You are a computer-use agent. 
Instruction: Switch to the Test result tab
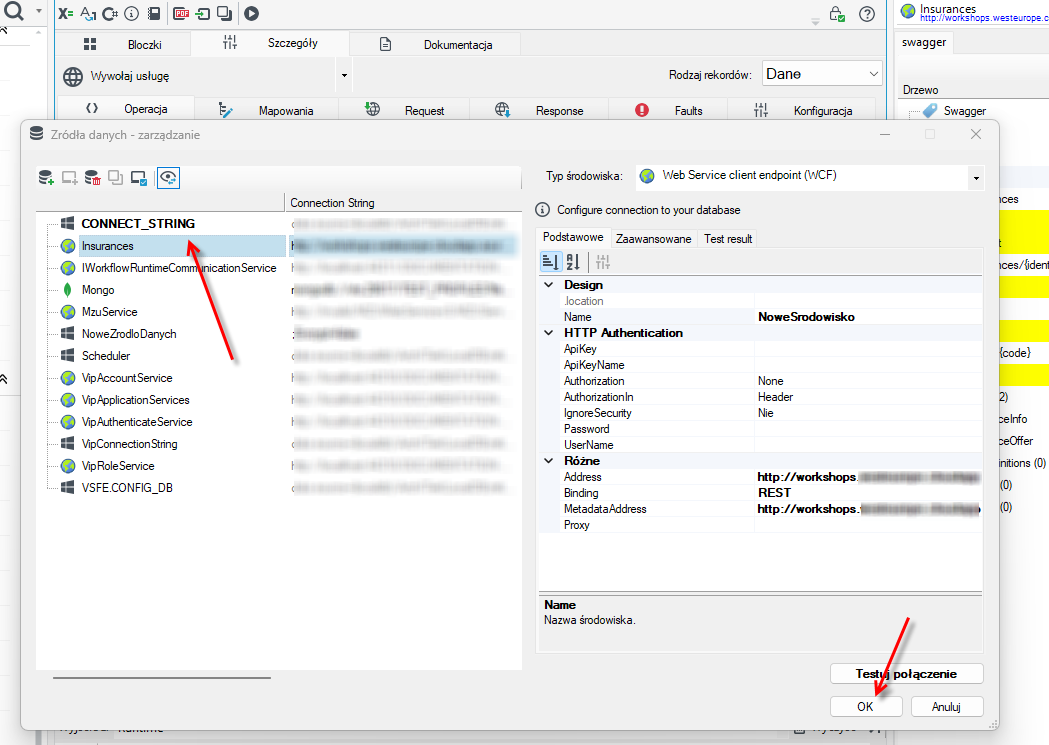[728, 239]
